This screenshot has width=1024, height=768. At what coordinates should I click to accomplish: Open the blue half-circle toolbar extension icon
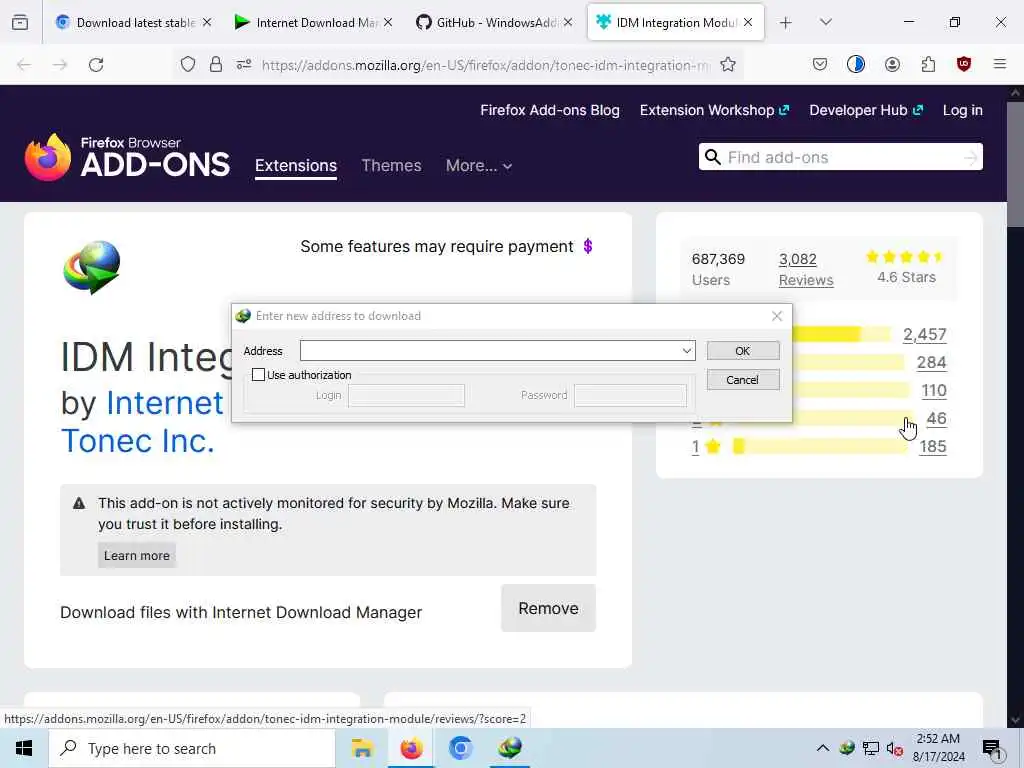click(x=856, y=64)
